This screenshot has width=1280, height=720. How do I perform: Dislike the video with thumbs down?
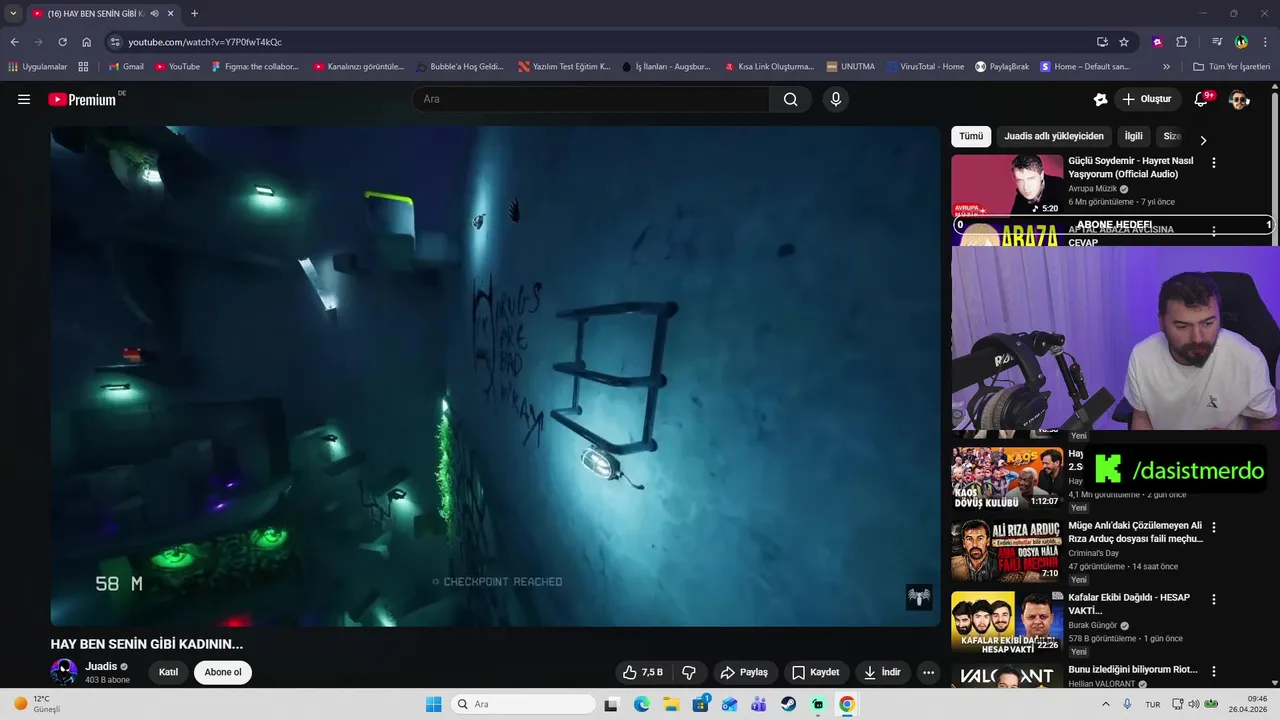[x=689, y=672]
